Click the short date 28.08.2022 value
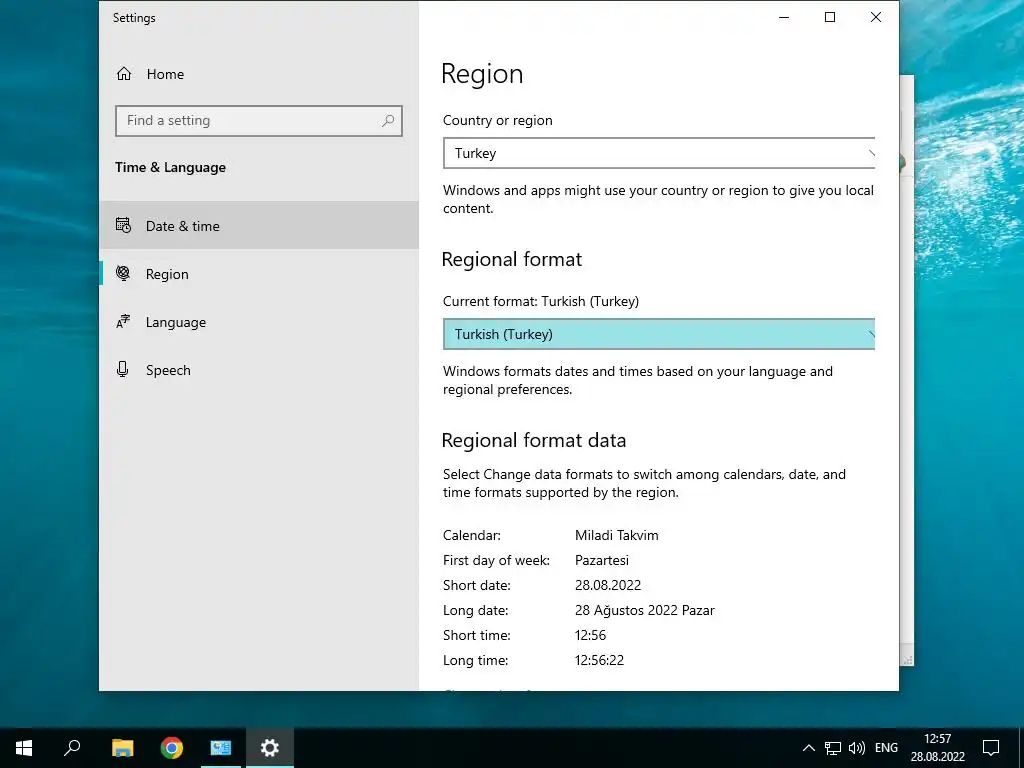This screenshot has height=768, width=1024. 608,584
